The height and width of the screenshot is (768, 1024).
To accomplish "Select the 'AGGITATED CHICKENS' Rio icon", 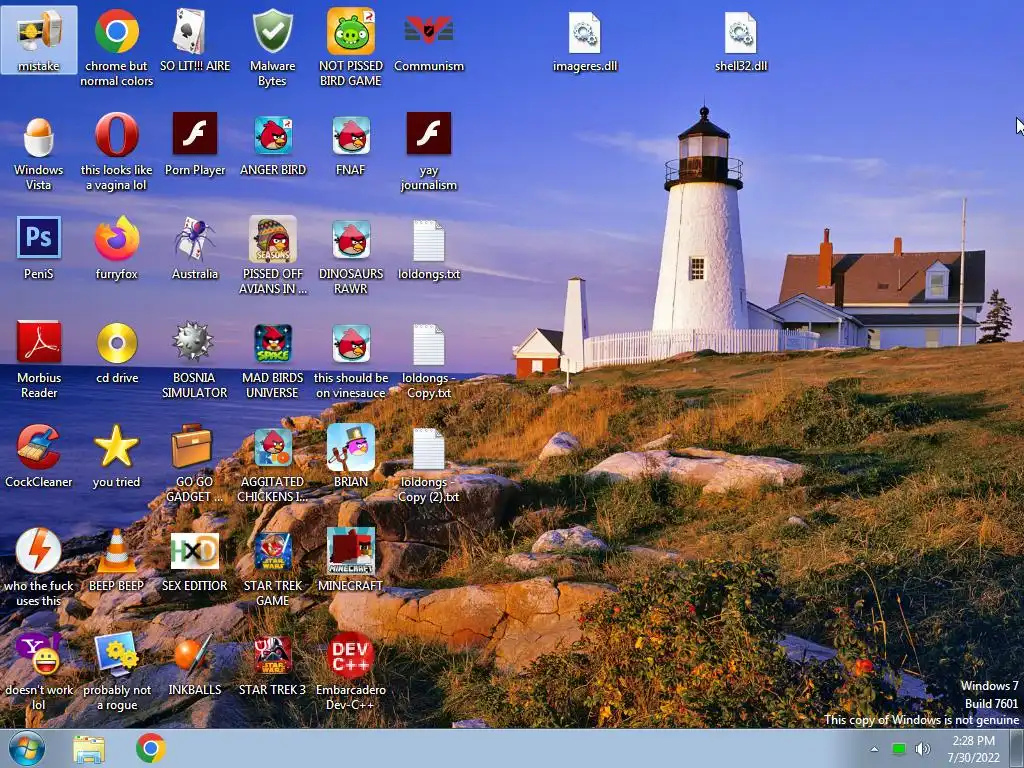I will [272, 464].
